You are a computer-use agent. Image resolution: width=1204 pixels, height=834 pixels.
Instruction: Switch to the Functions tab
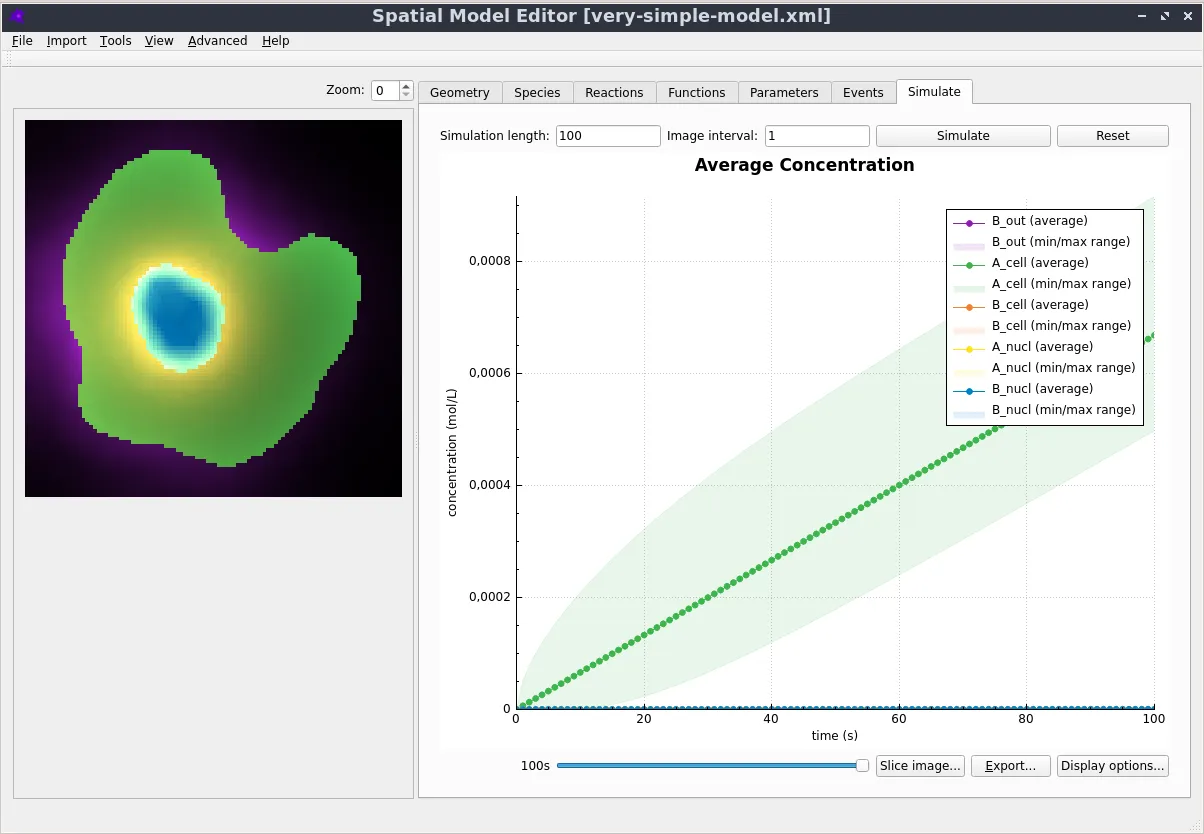coord(697,92)
